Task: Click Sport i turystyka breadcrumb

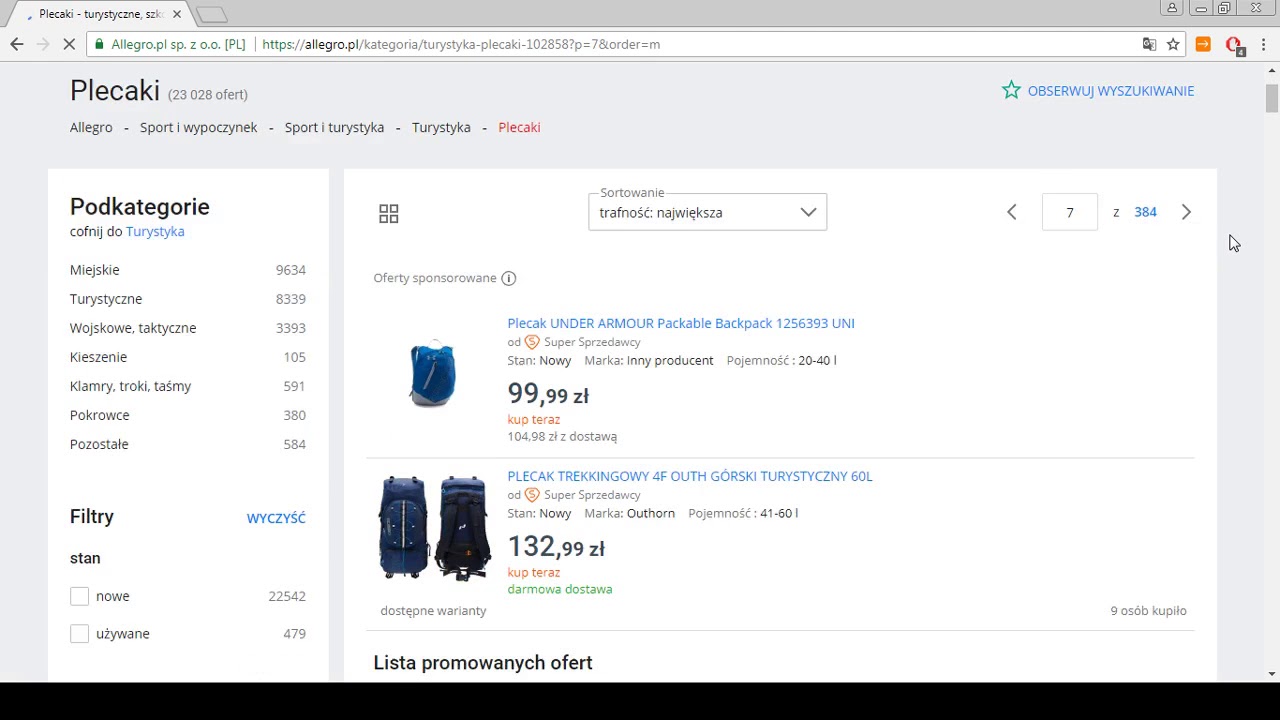Action: click(x=334, y=127)
